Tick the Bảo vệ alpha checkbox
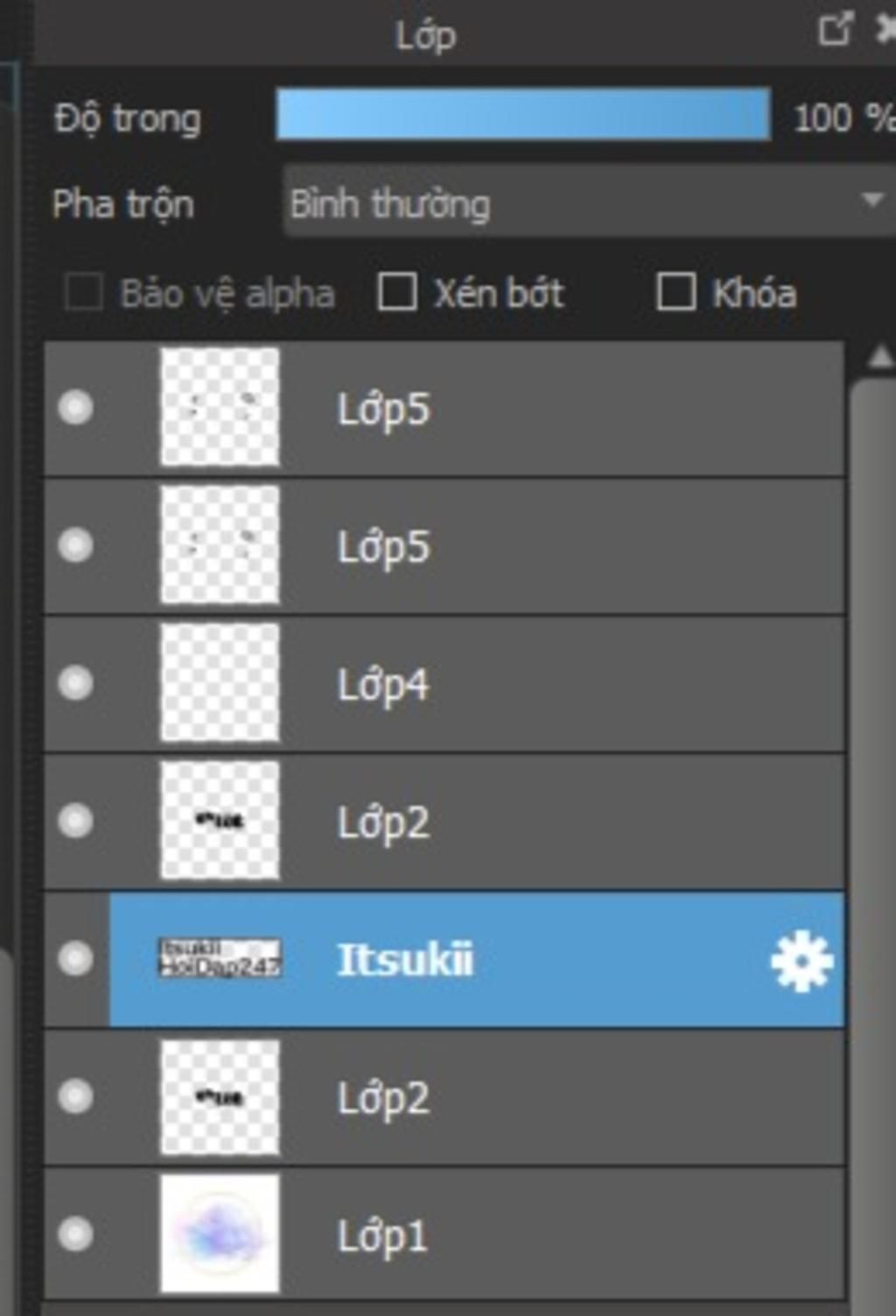Viewport: 896px width, 1316px height. 84,292
